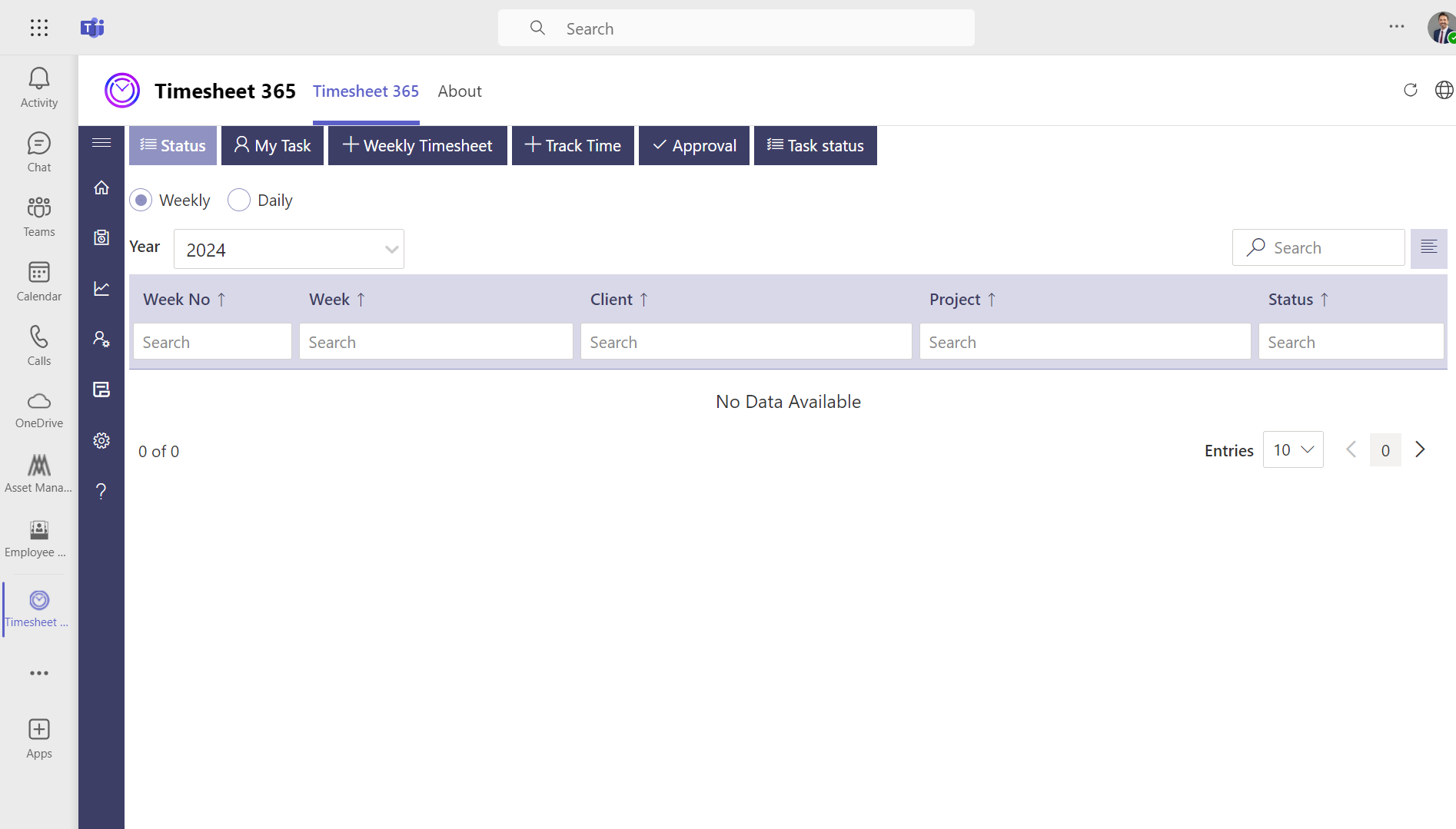Switch to the Timesheet 365 tab
The image size is (1456, 829).
[x=366, y=91]
